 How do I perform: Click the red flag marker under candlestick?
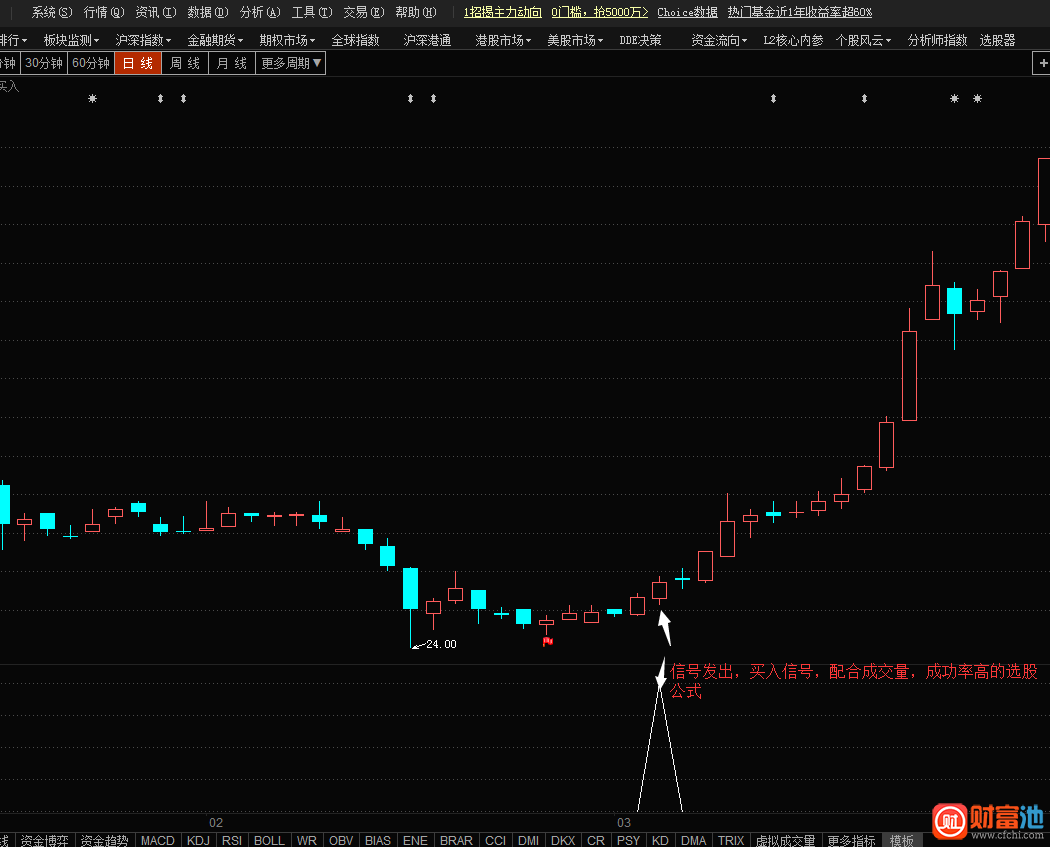coord(547,642)
